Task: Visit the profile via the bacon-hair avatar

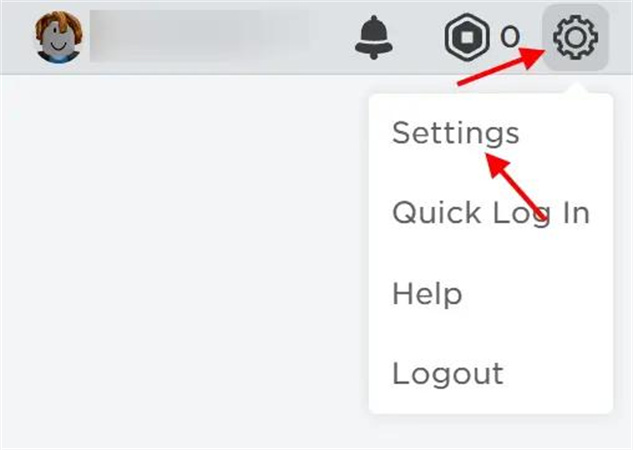Action: tap(59, 37)
